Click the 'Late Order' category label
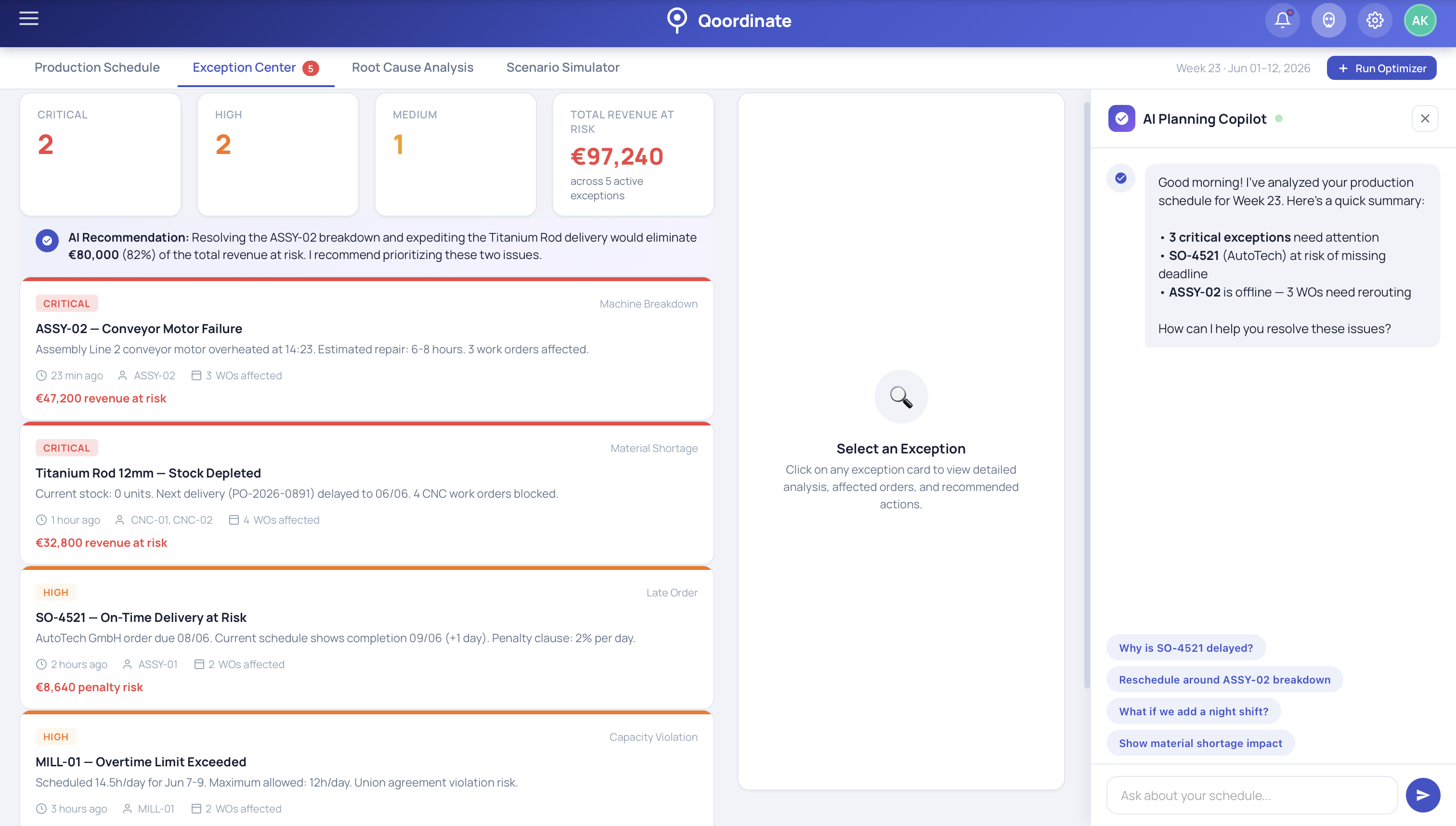Screen dimensions: 1456x826 [672, 592]
